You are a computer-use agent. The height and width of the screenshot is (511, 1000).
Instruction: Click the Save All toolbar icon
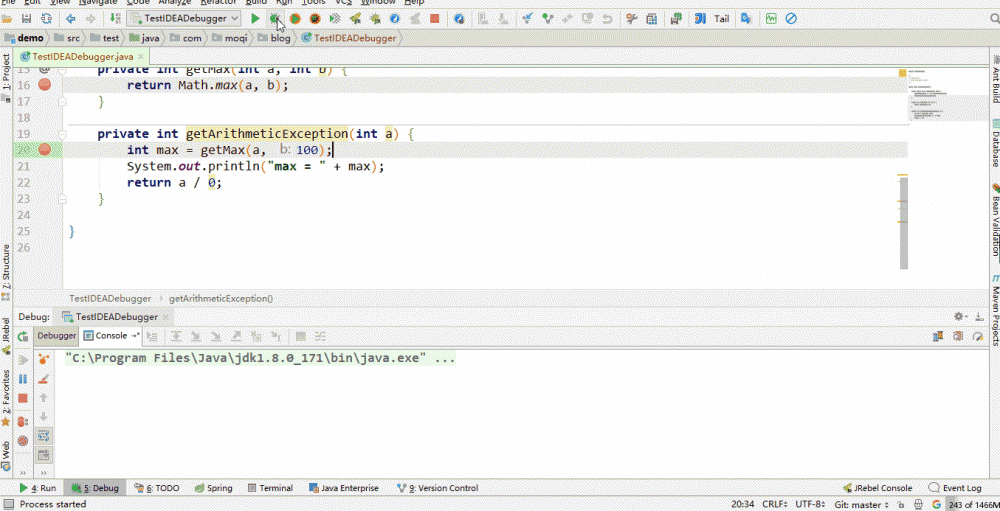(x=27, y=18)
